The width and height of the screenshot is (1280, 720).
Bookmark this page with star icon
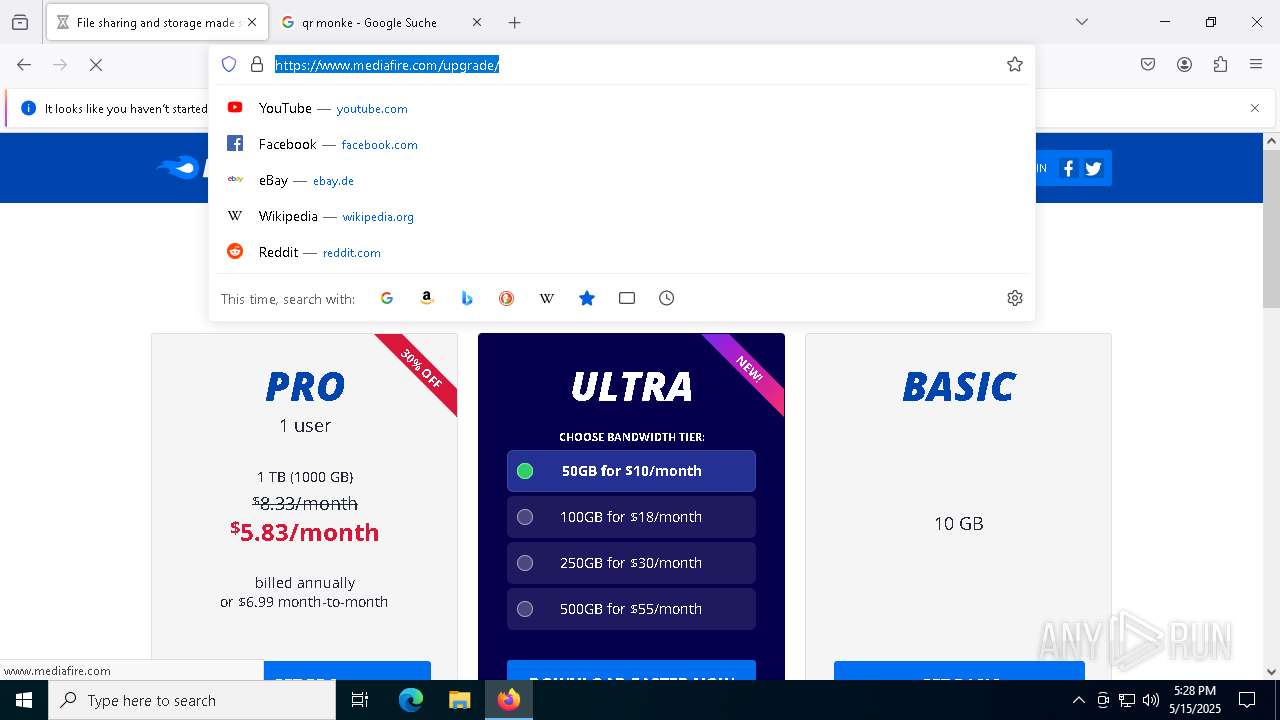pyautogui.click(x=1015, y=64)
